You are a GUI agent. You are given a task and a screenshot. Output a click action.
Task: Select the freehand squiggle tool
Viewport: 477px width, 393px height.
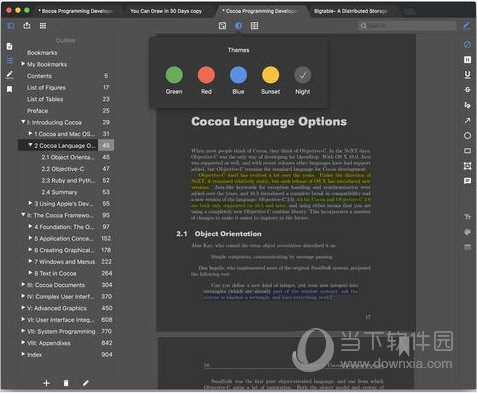pyautogui.click(x=467, y=105)
